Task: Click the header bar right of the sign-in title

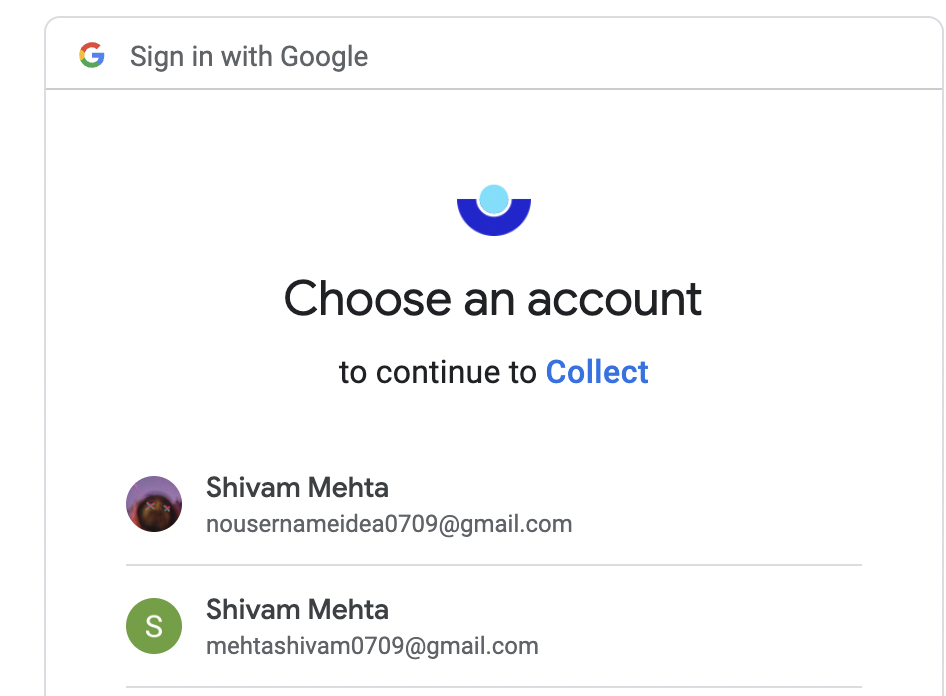Action: click(650, 56)
